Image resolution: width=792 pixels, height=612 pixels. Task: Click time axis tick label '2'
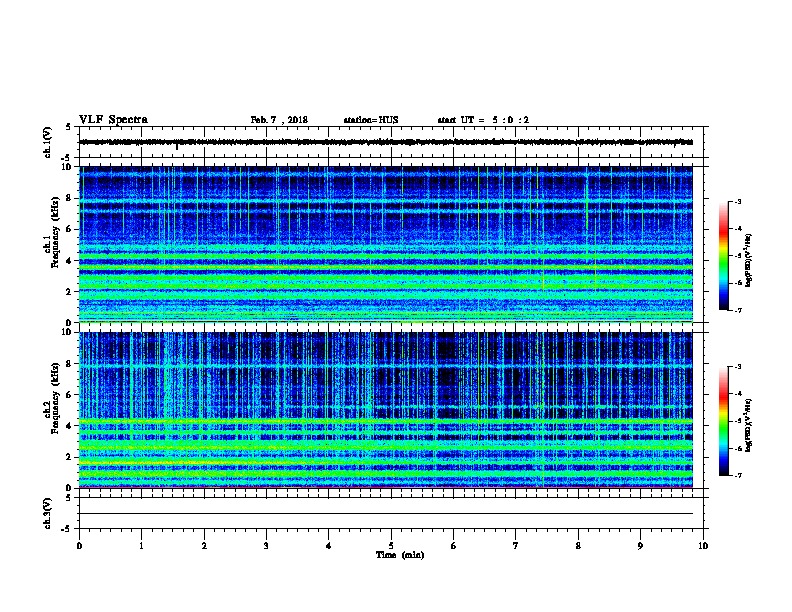coord(204,546)
